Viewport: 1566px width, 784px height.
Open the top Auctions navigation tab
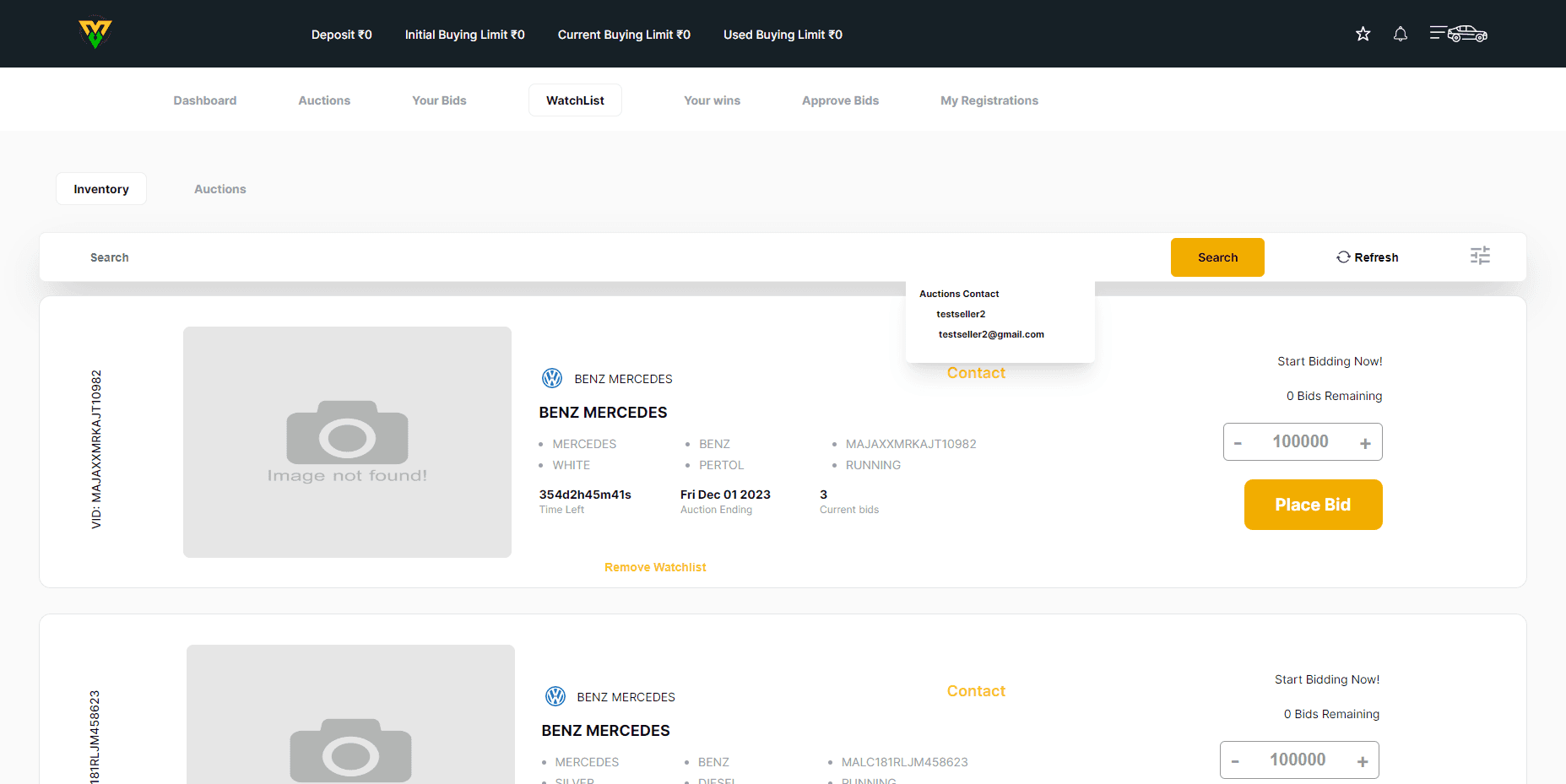[x=324, y=100]
